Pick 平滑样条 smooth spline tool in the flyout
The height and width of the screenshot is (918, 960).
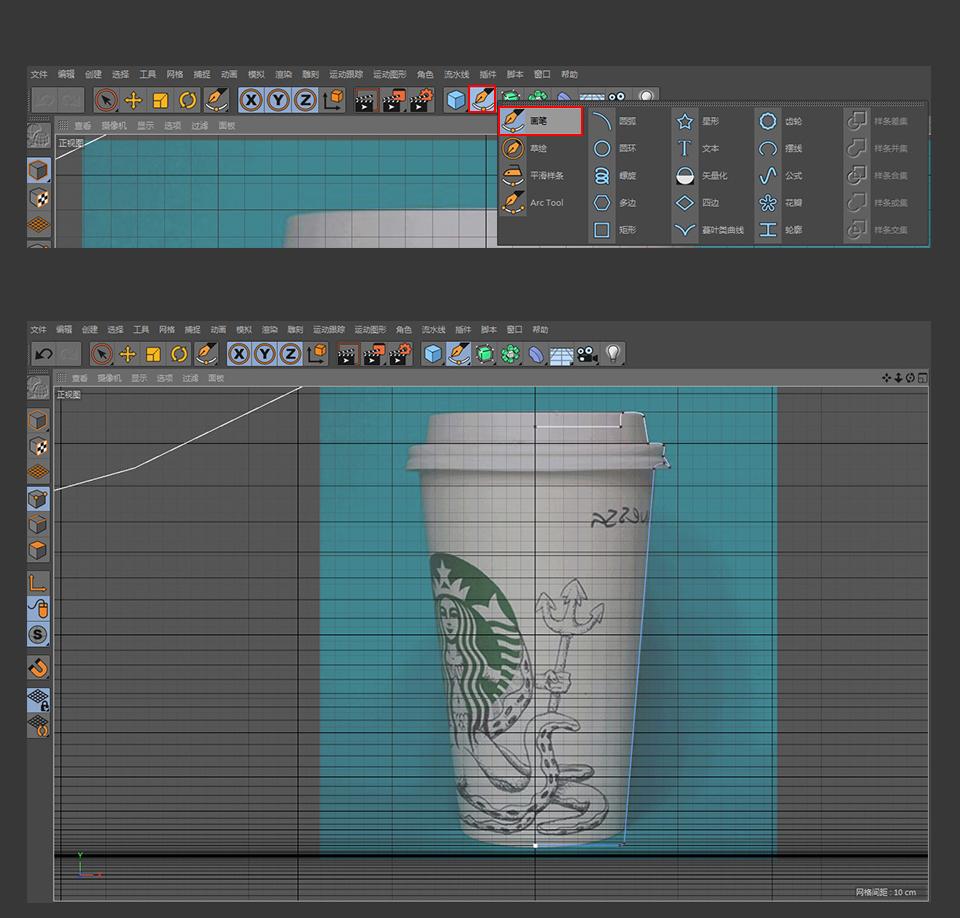(534, 176)
